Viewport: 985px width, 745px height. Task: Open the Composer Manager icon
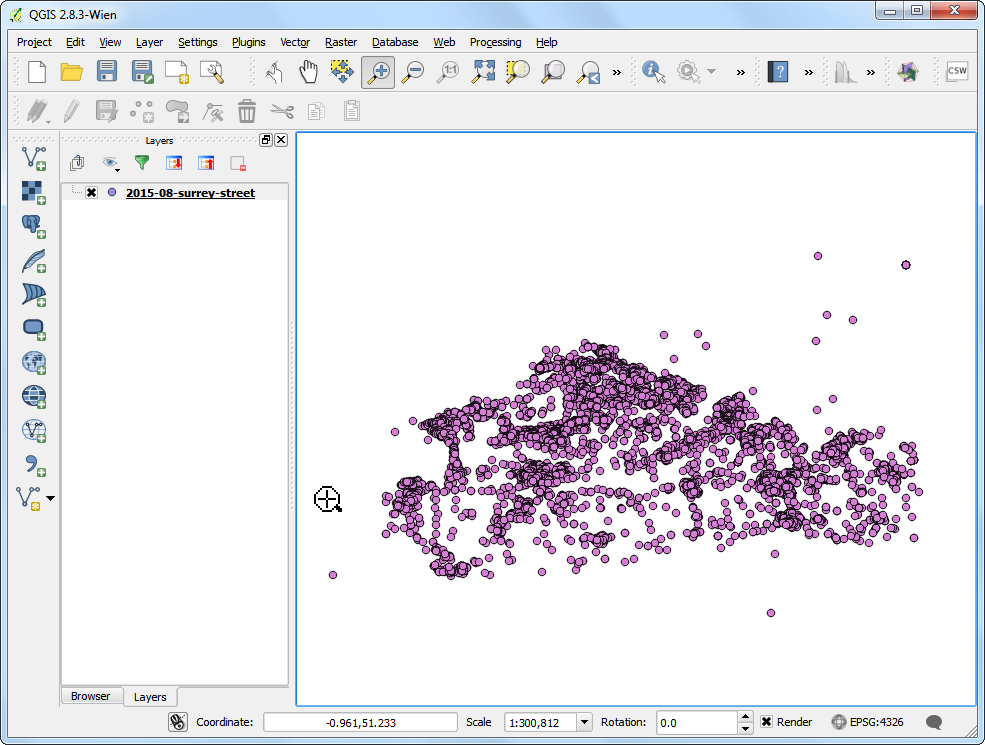point(212,72)
